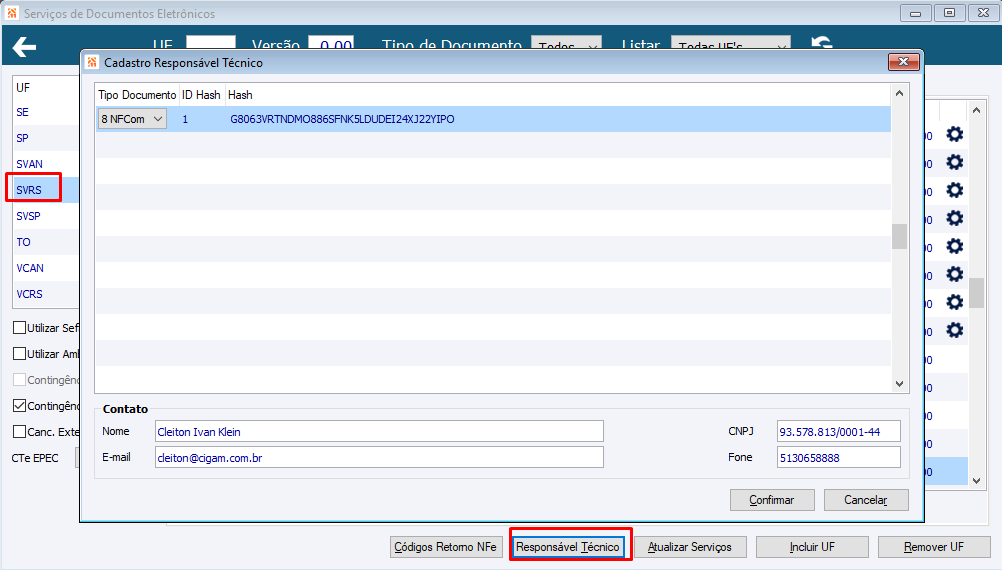Click the Incluir UF button

tap(812, 547)
